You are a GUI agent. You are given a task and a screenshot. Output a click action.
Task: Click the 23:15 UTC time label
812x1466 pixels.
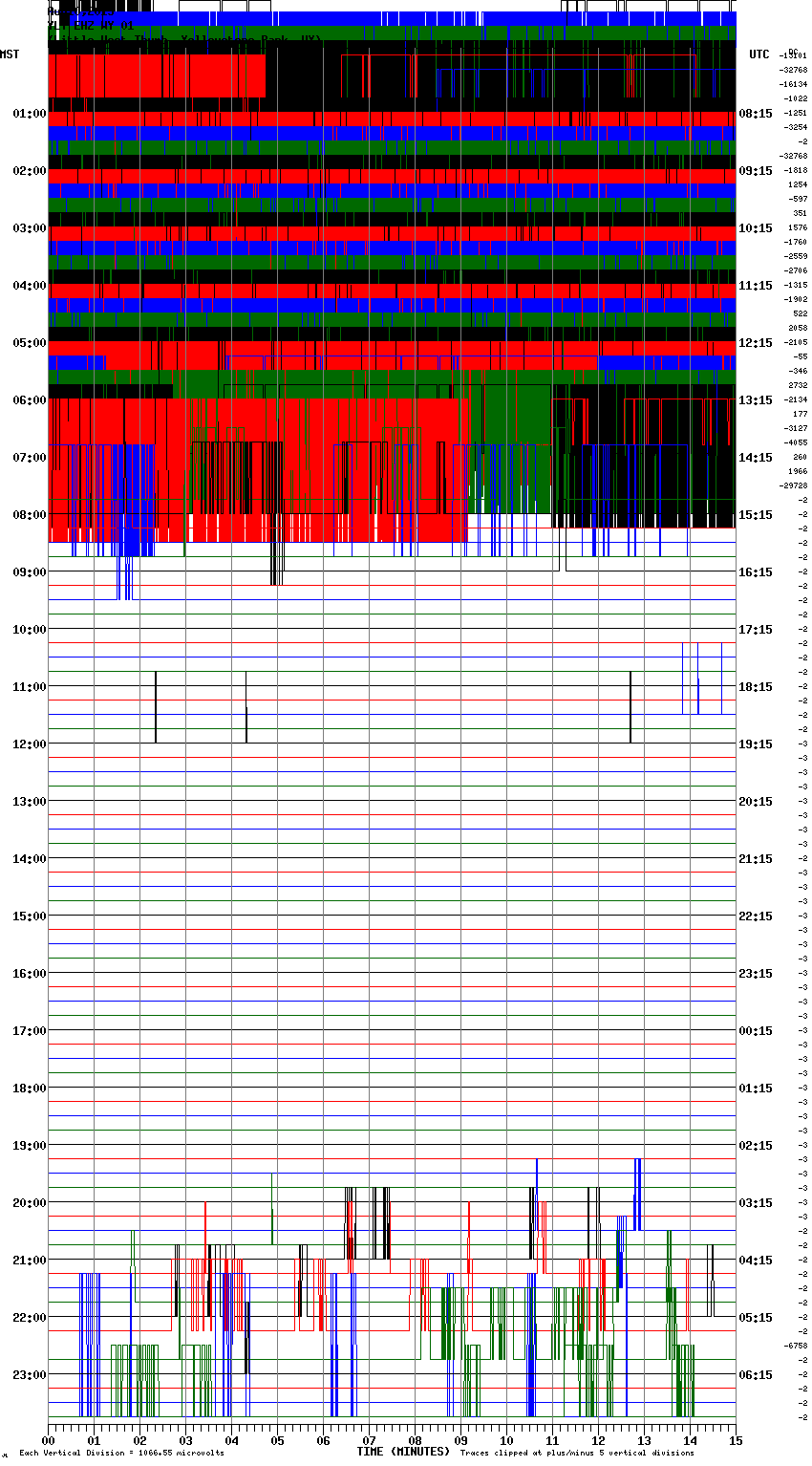pos(756,974)
